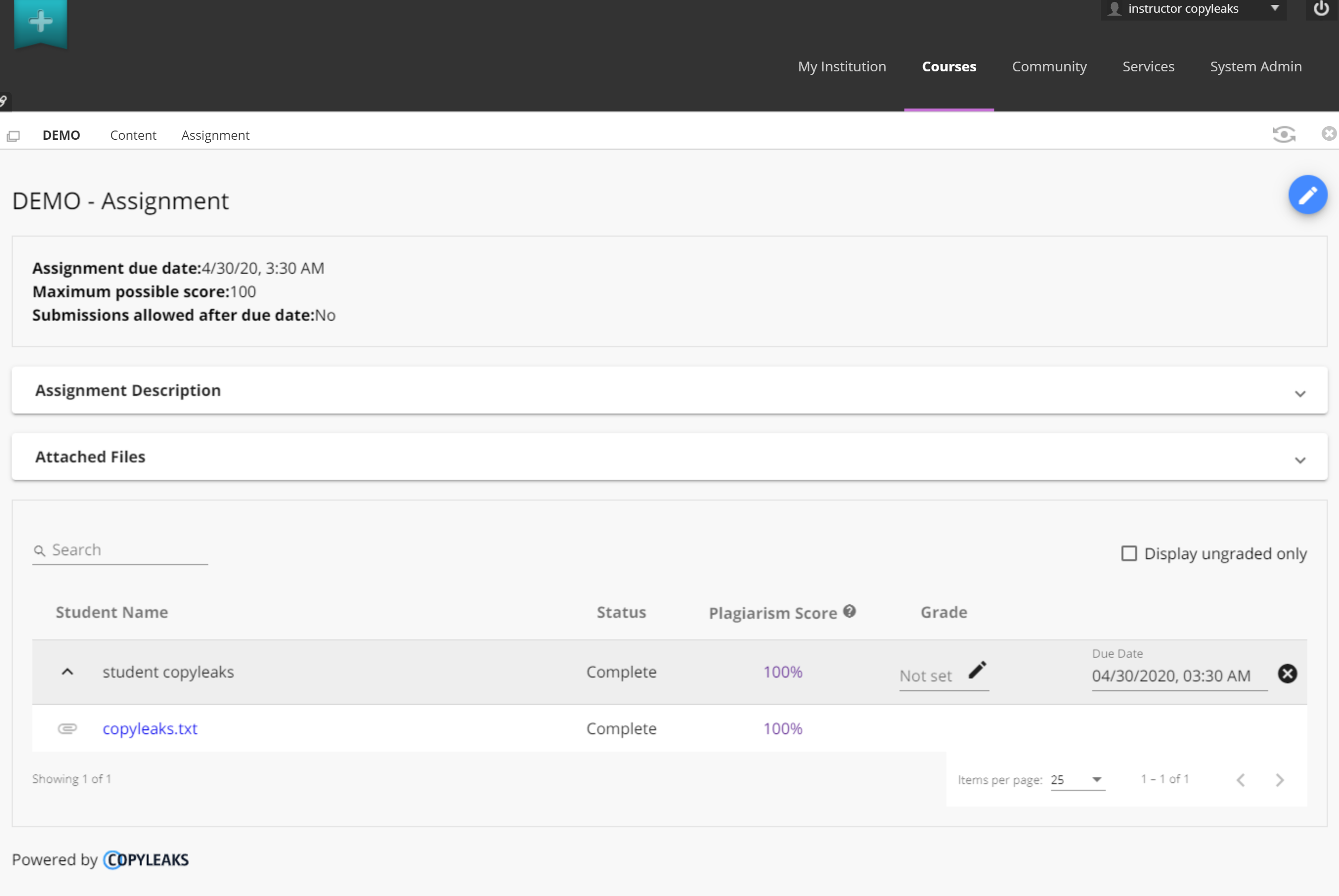This screenshot has width=1339, height=896.
Task: Click the course menu icon beside DEMO
Action: point(13,136)
